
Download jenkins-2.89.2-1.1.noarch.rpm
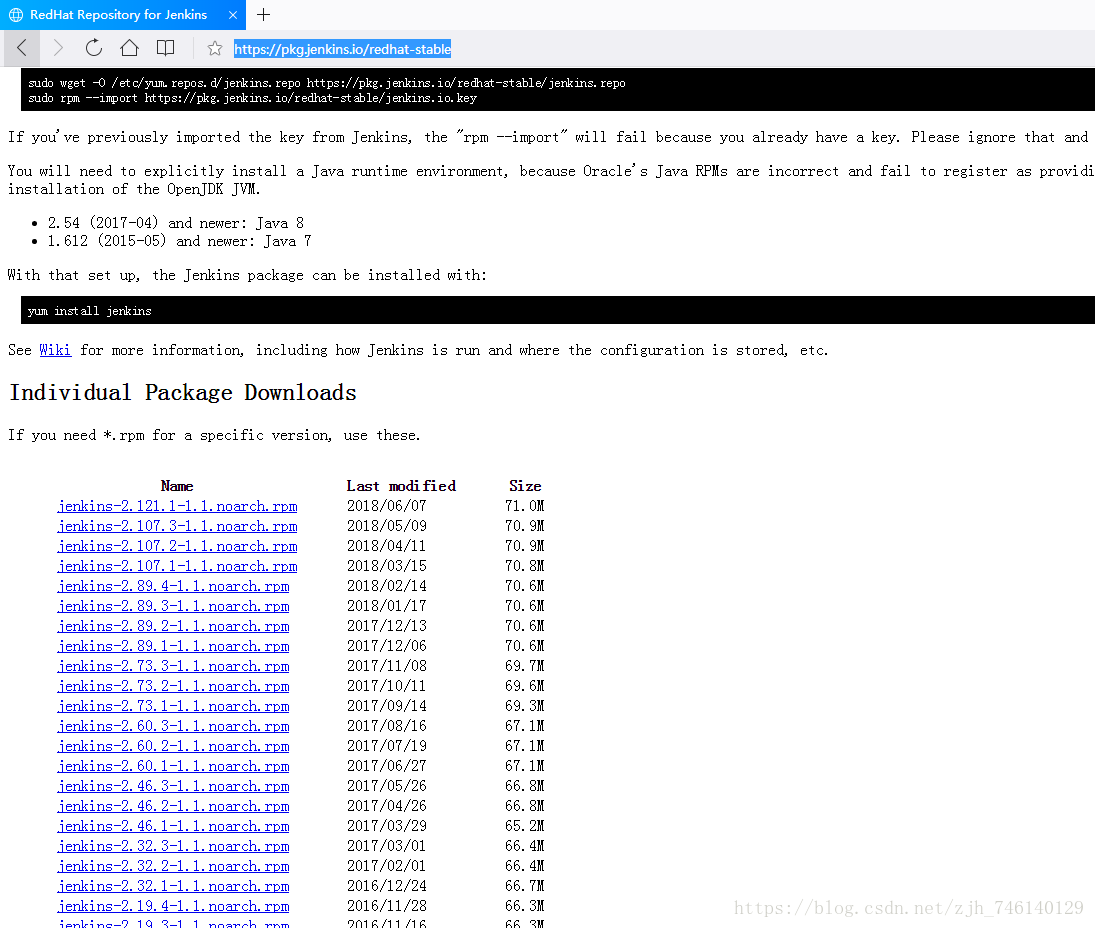tap(173, 626)
